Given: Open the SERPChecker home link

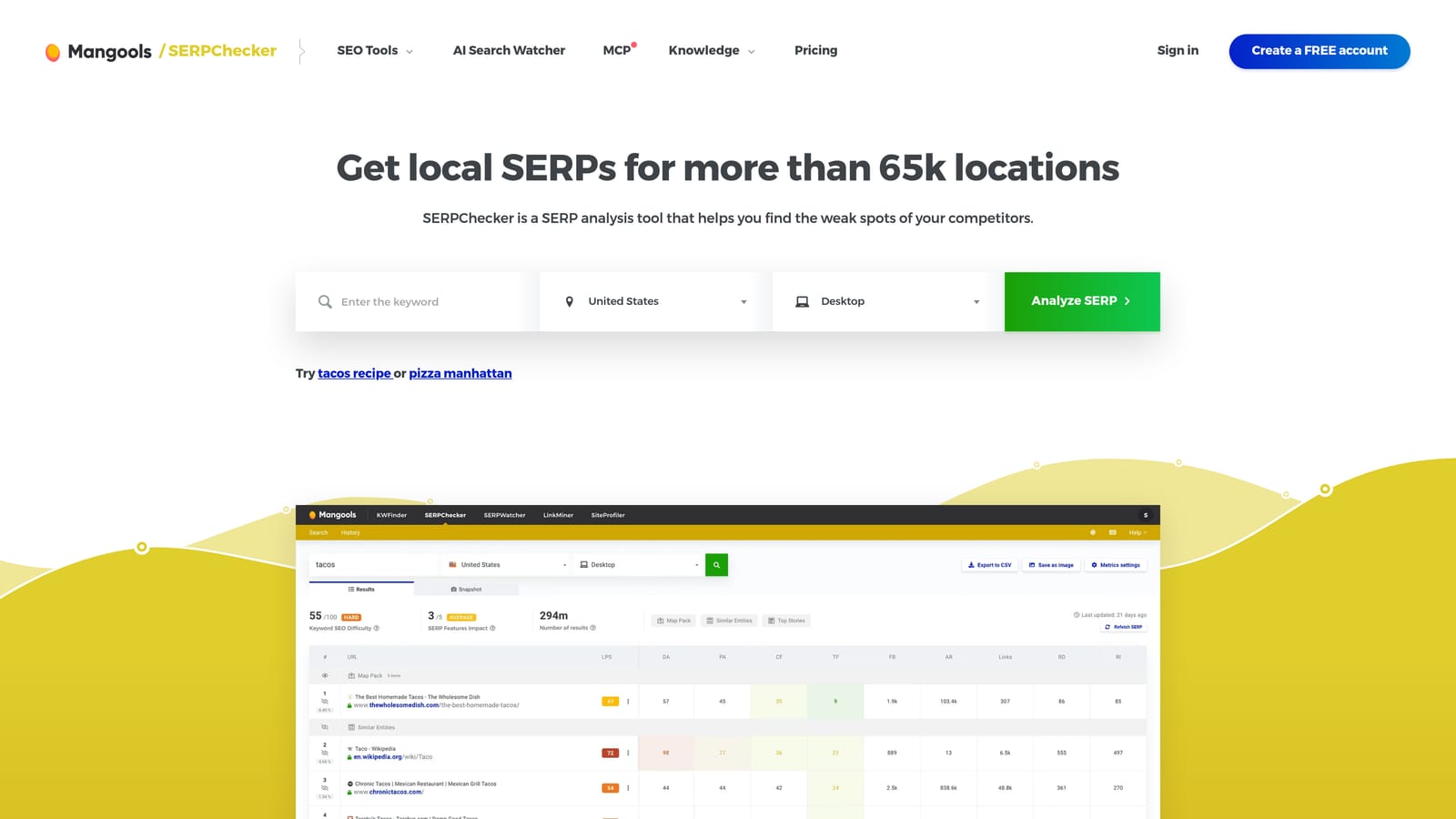Looking at the screenshot, I should click(x=217, y=51).
